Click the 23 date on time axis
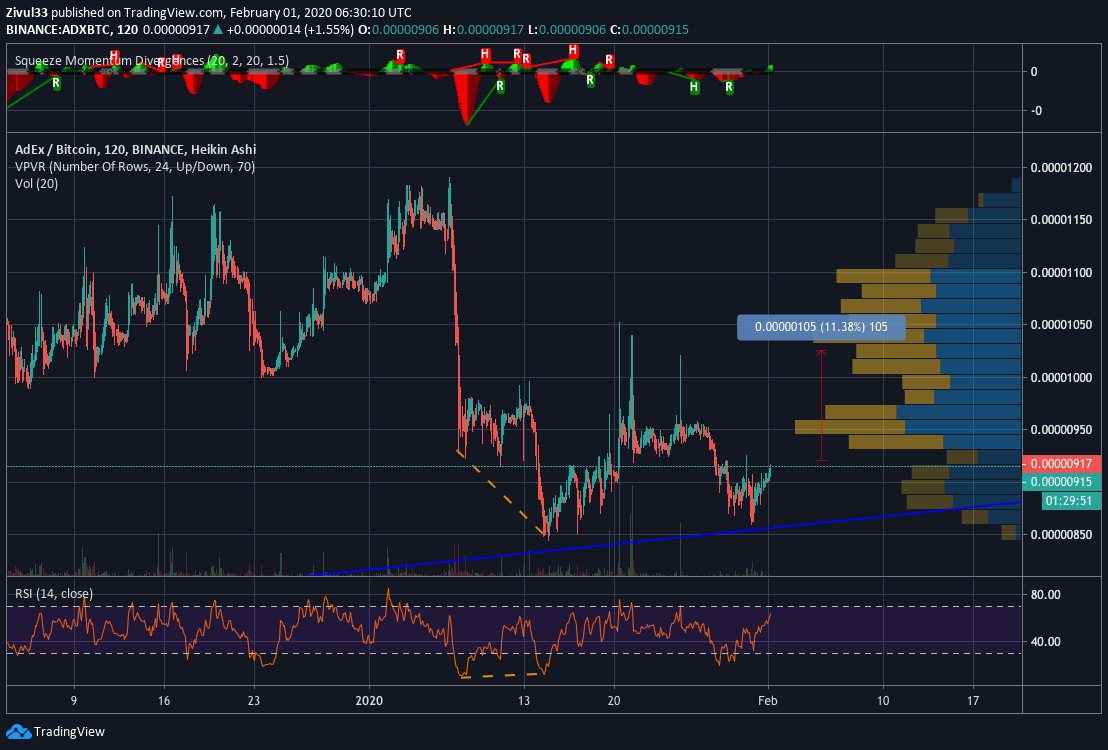The width and height of the screenshot is (1108, 750). [x=254, y=701]
